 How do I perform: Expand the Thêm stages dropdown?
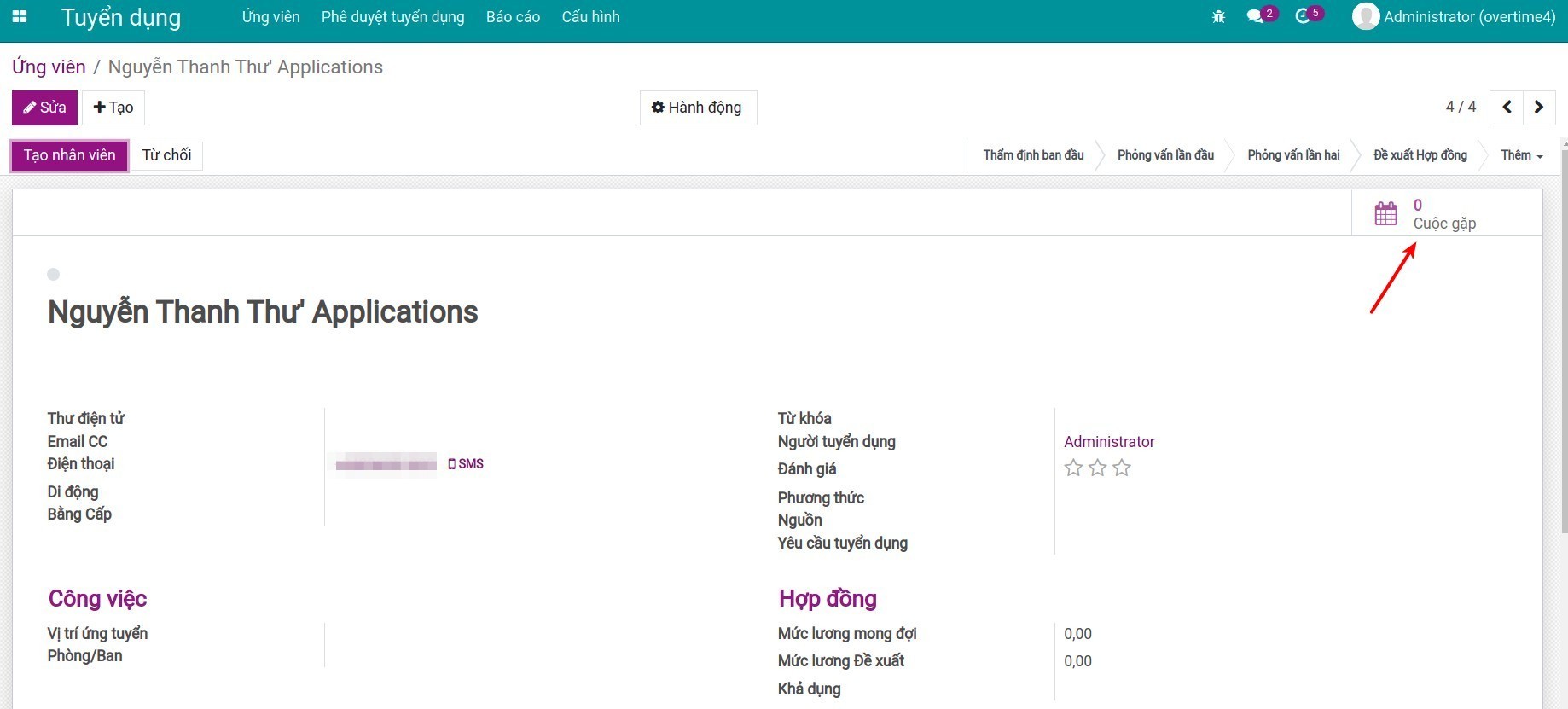(1521, 155)
